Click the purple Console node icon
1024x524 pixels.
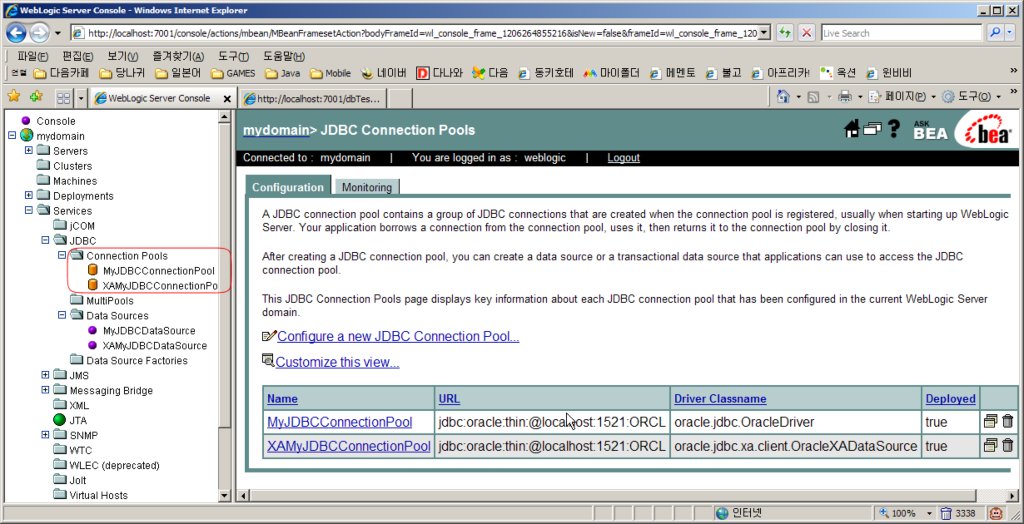point(26,121)
